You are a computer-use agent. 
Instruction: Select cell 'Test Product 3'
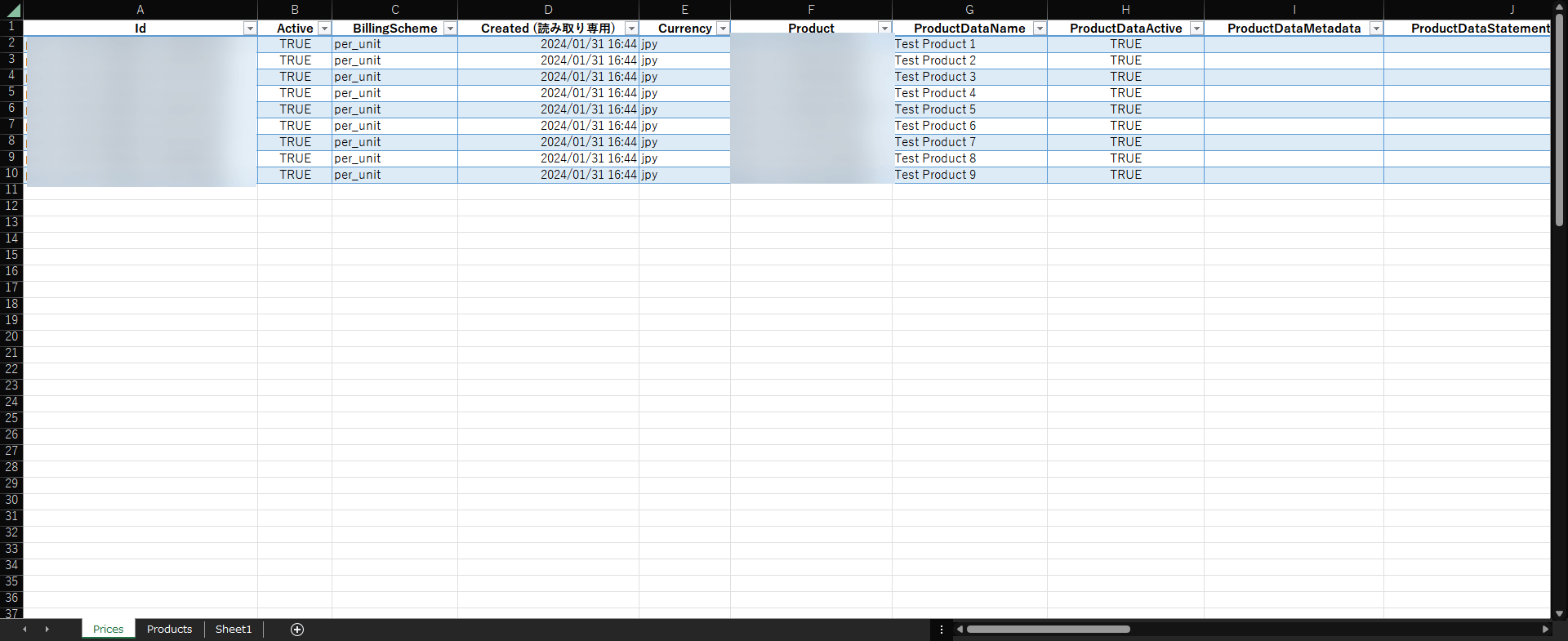pos(969,77)
